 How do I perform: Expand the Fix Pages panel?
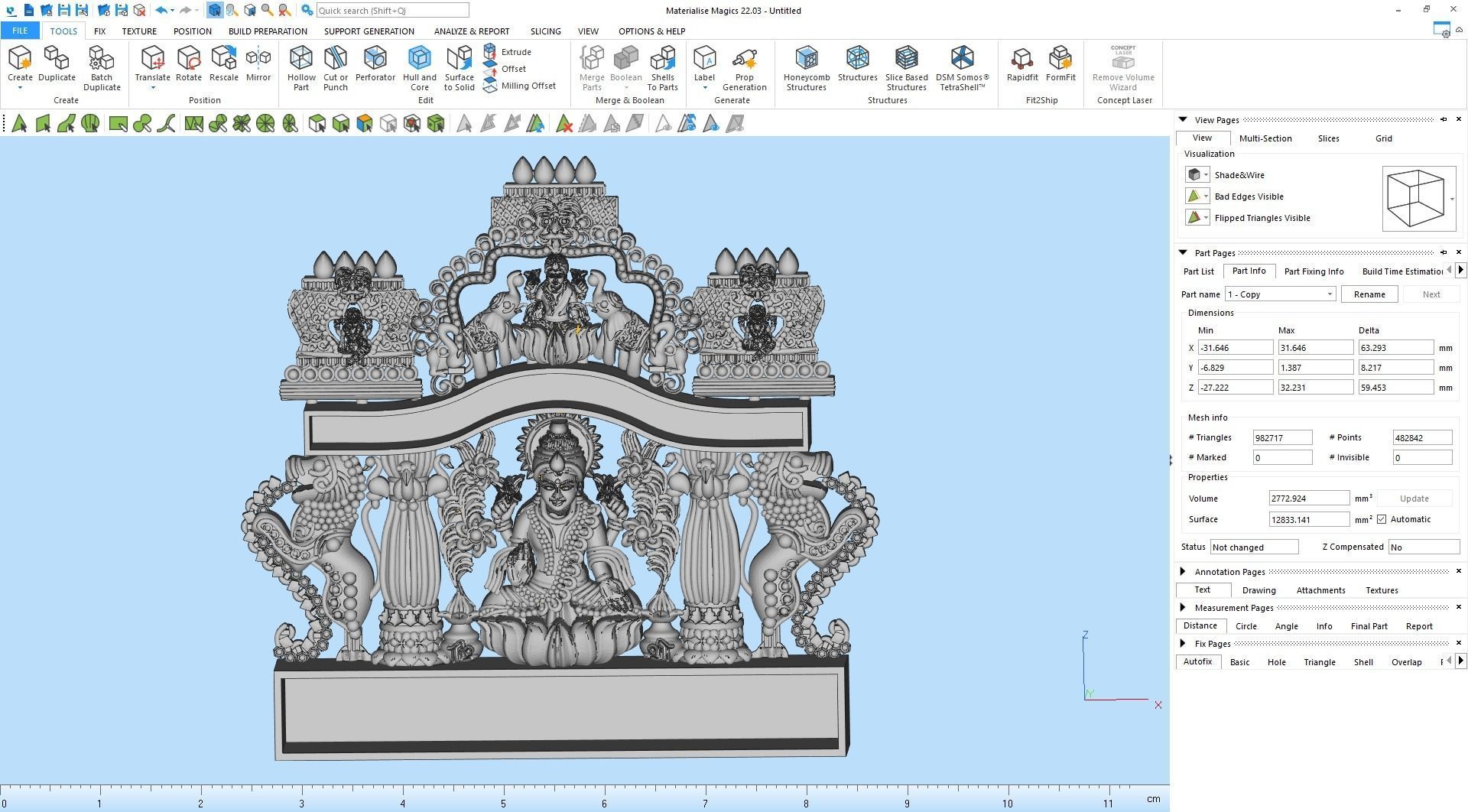(x=1183, y=643)
